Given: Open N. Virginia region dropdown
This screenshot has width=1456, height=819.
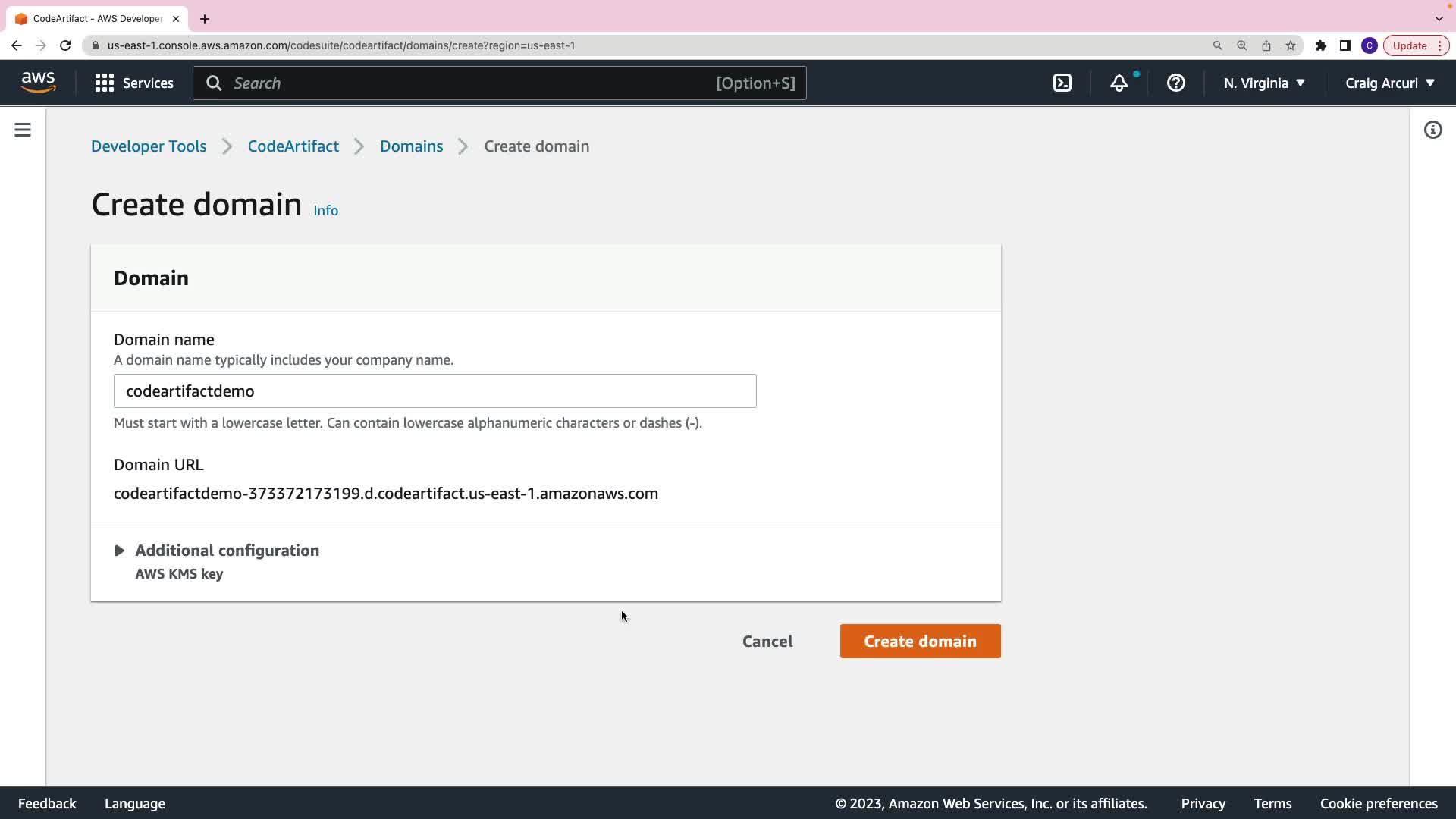Looking at the screenshot, I should tap(1264, 83).
